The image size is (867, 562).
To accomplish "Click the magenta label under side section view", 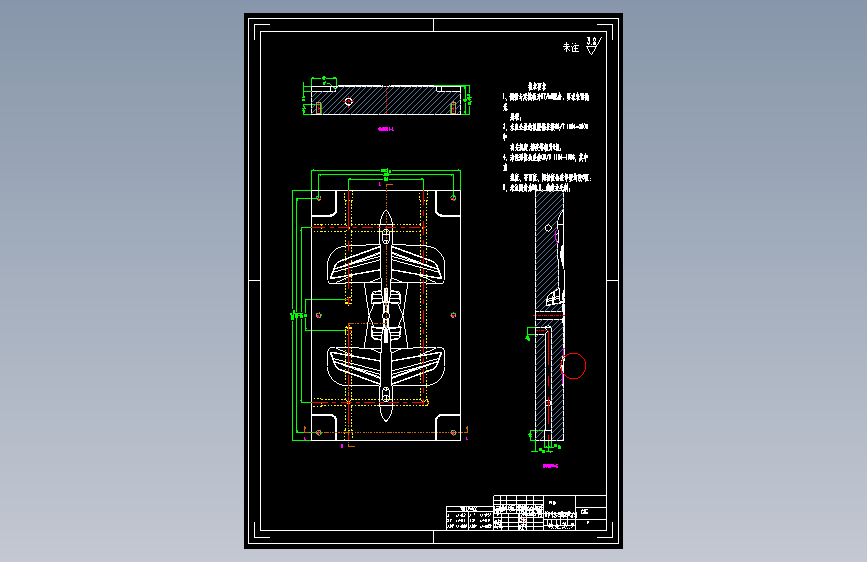I will pyautogui.click(x=550, y=466).
